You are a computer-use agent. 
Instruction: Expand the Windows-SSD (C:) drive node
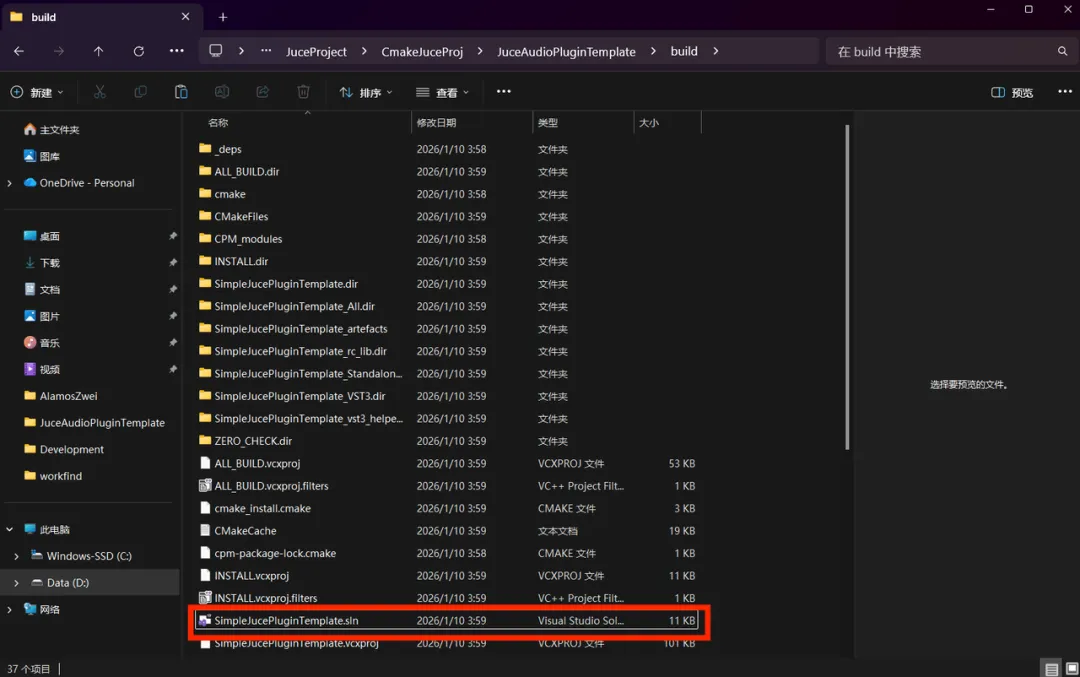tap(17, 556)
